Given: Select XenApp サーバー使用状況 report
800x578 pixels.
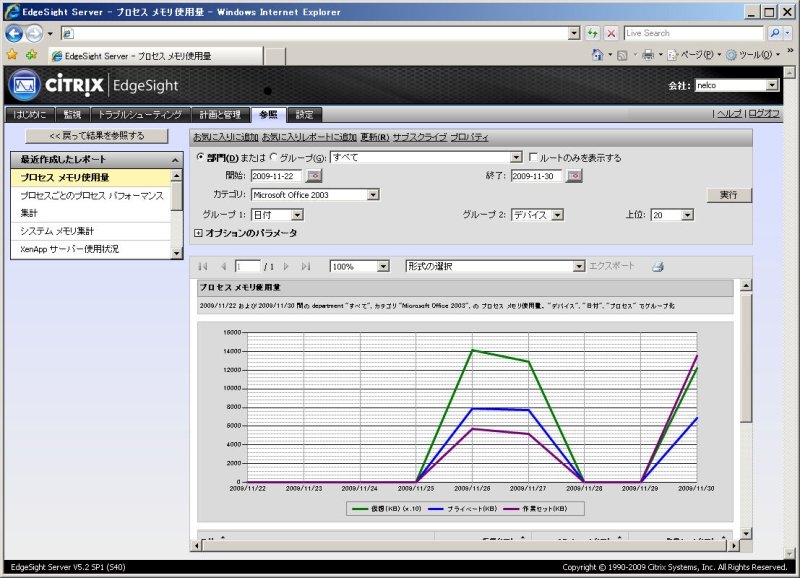Looking at the screenshot, I should [x=91, y=249].
